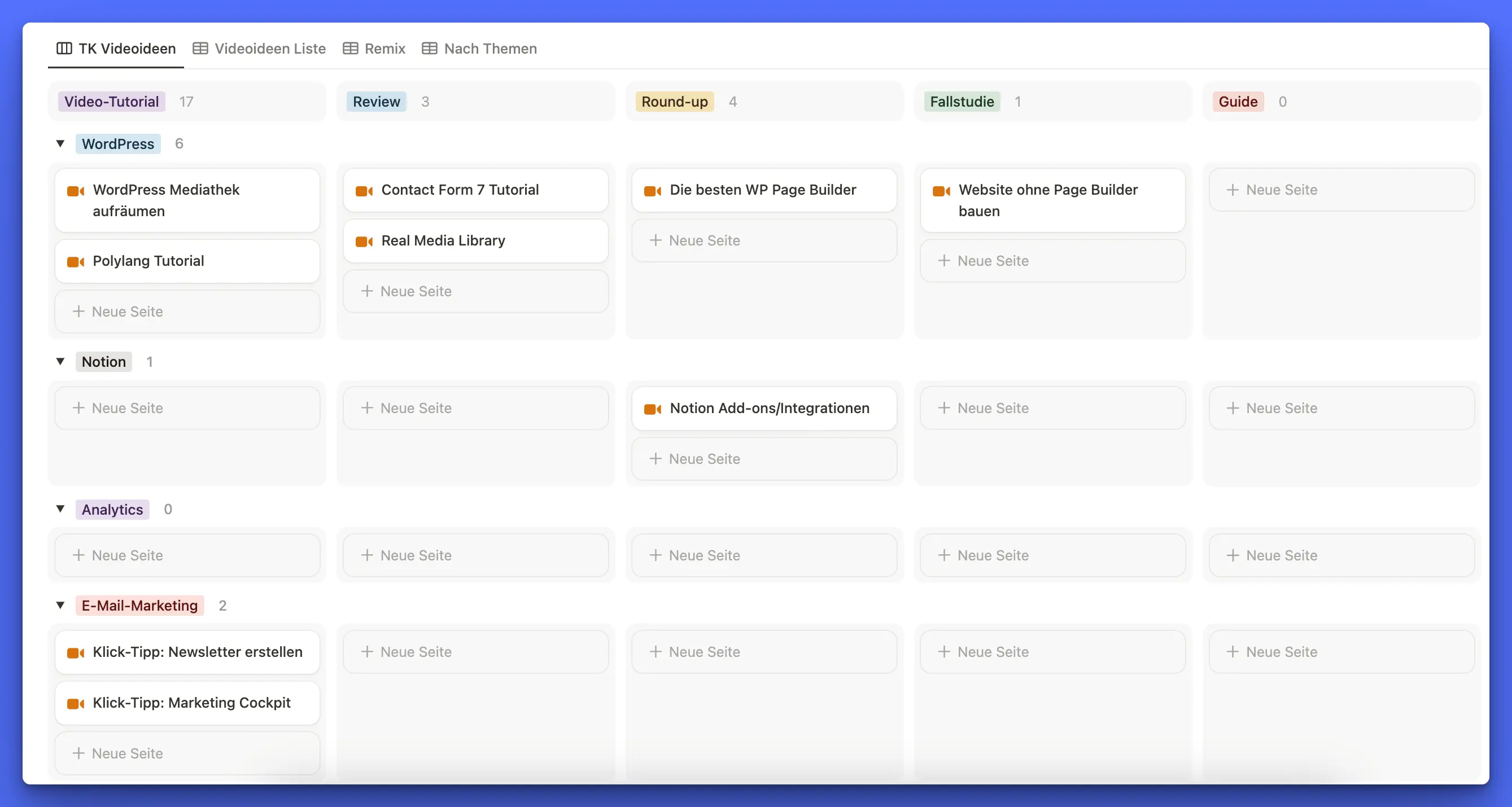
Task: Click camera icon beside Real Media Library
Action: (364, 241)
